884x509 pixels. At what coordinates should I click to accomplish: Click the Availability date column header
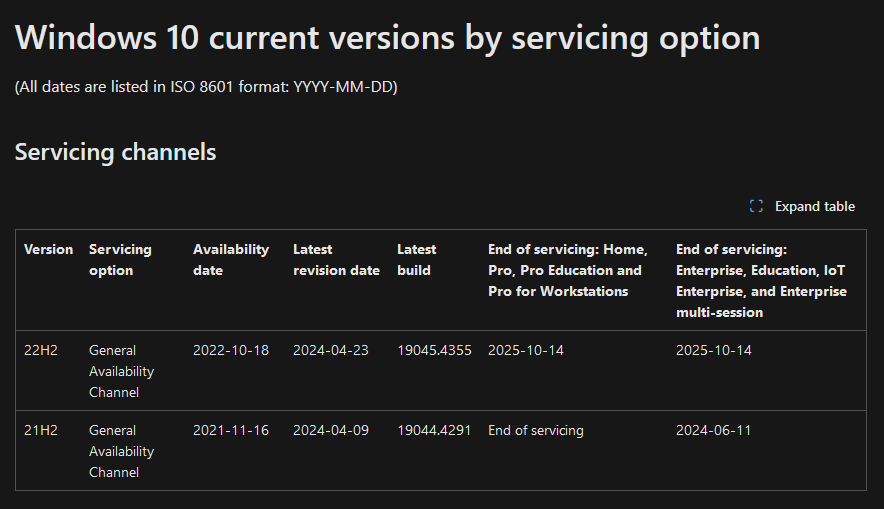point(231,260)
